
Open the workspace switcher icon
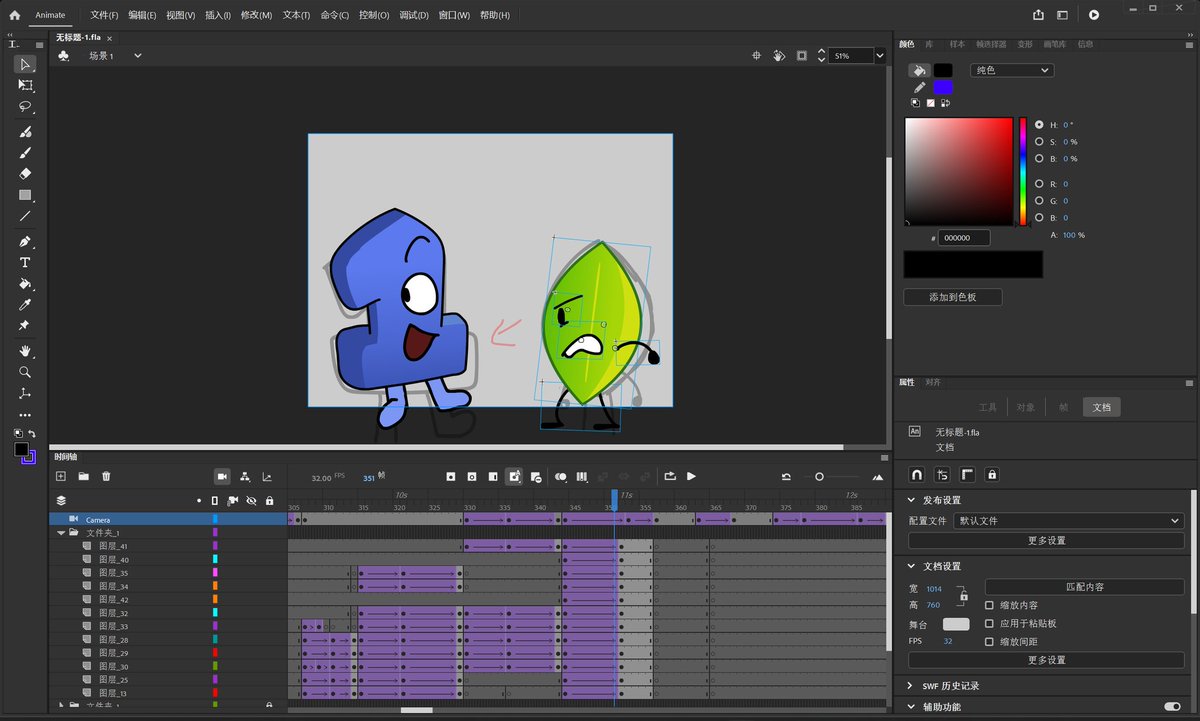[1062, 15]
